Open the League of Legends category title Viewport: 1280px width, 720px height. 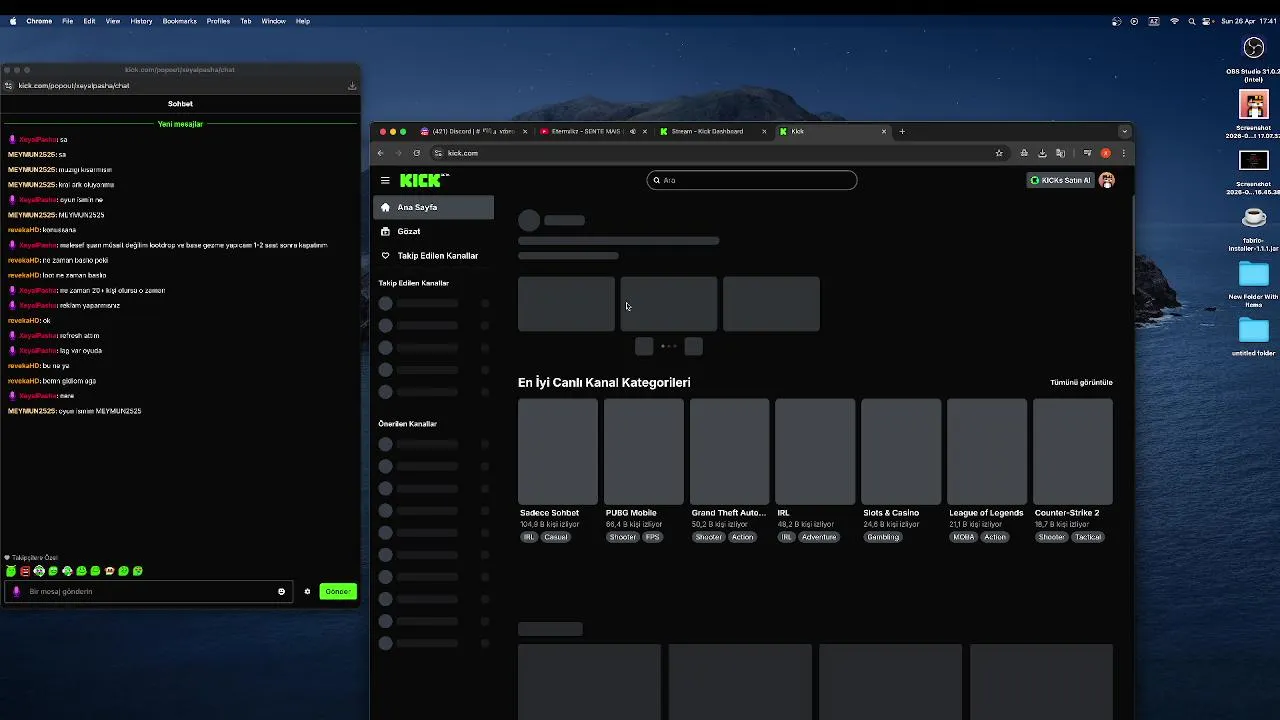(986, 513)
